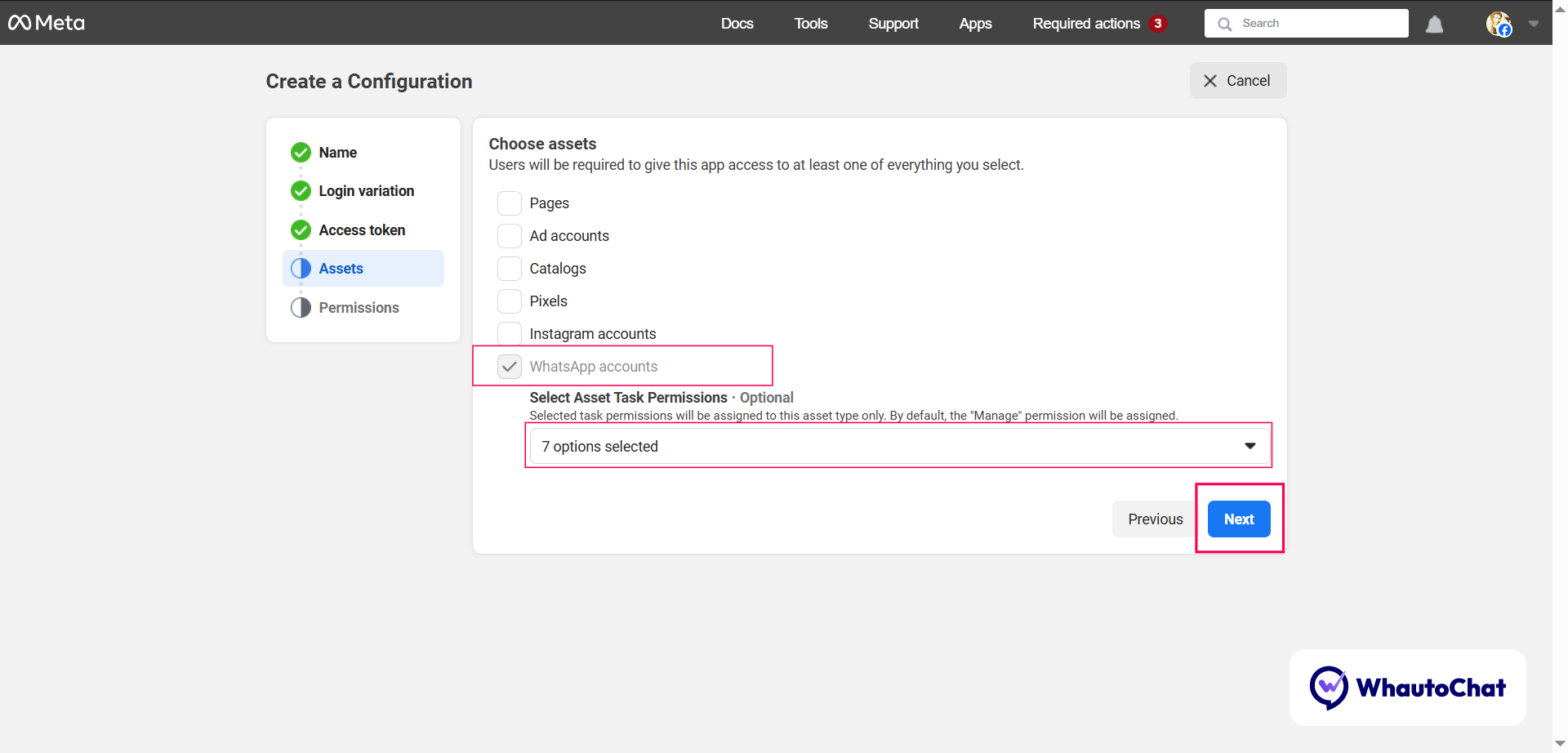Viewport: 1568px width, 753px height.
Task: Toggle the WhatsApp accounts checkbox
Action: tap(510, 367)
